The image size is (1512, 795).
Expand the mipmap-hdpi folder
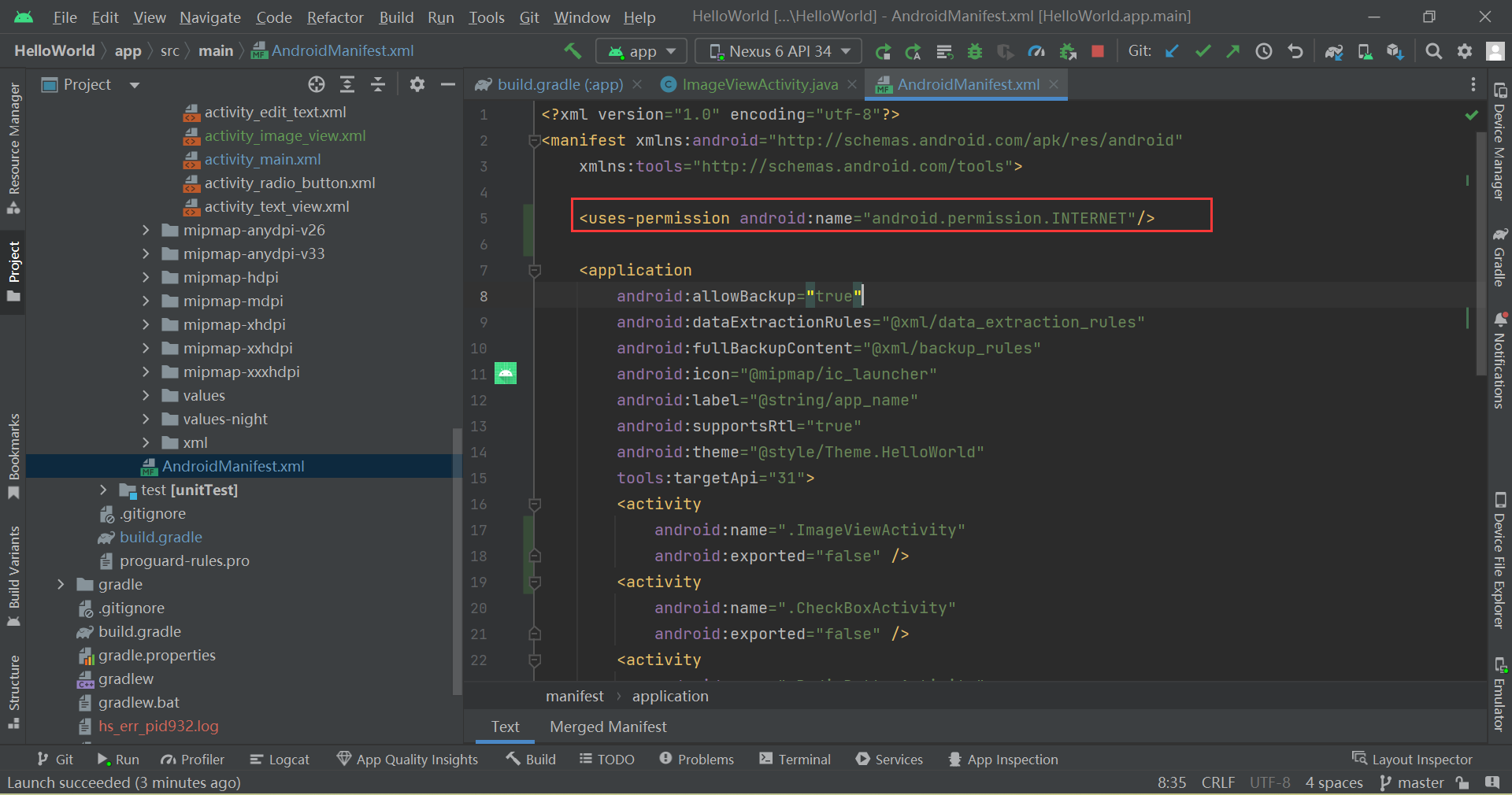[x=146, y=277]
